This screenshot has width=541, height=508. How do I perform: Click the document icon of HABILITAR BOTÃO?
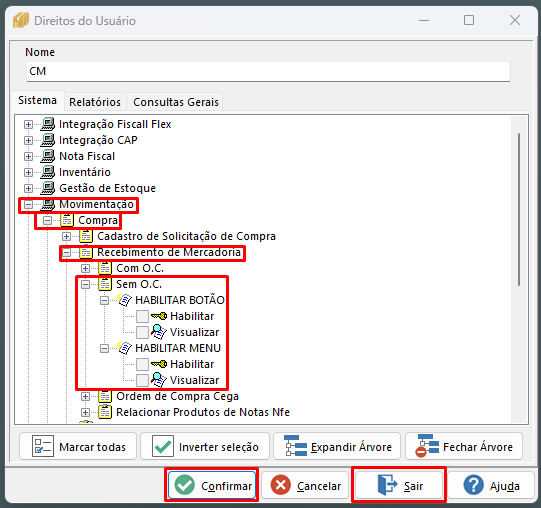[124, 300]
